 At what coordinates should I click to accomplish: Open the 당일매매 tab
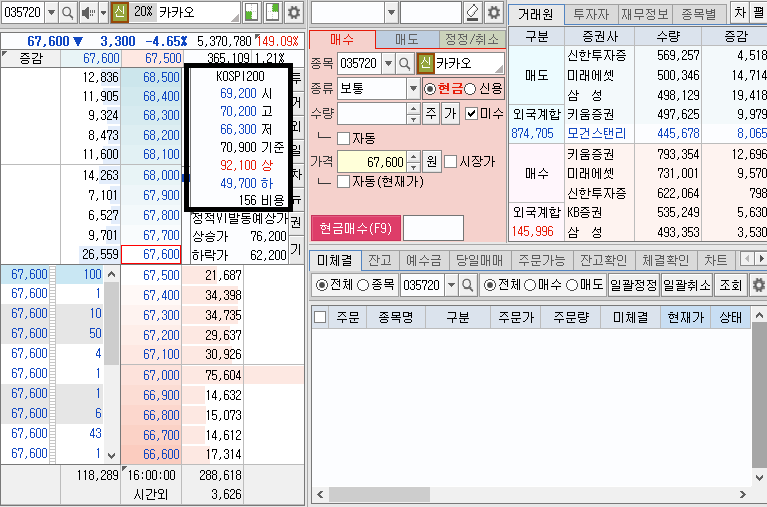479,260
